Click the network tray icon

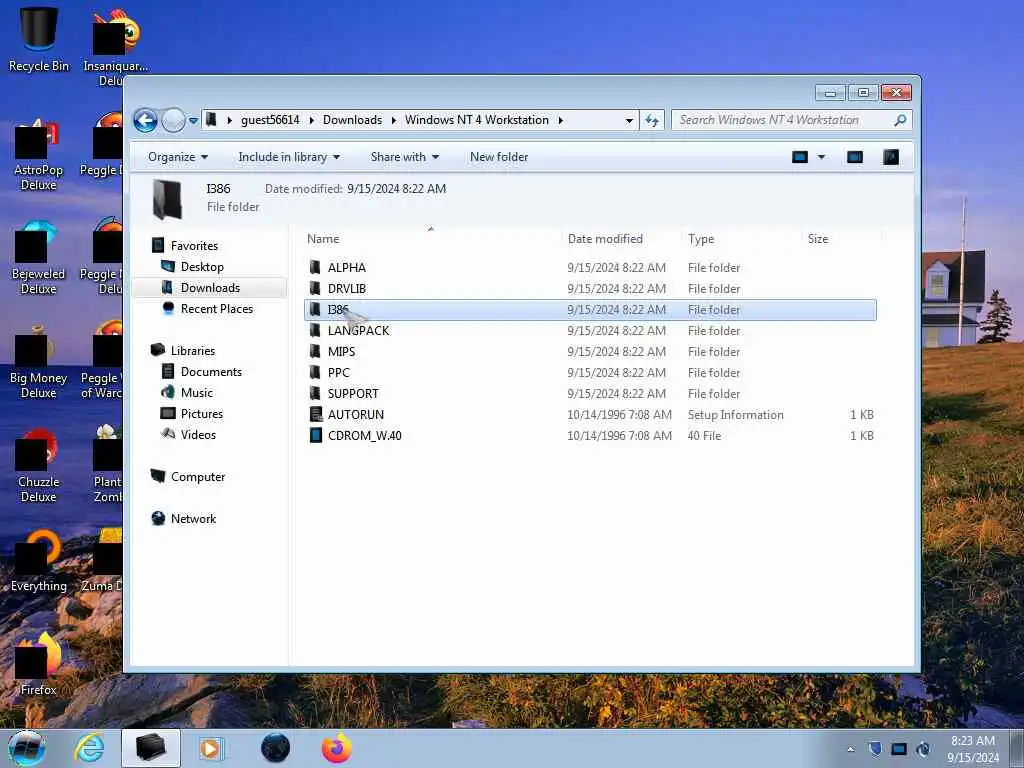pyautogui.click(x=899, y=749)
